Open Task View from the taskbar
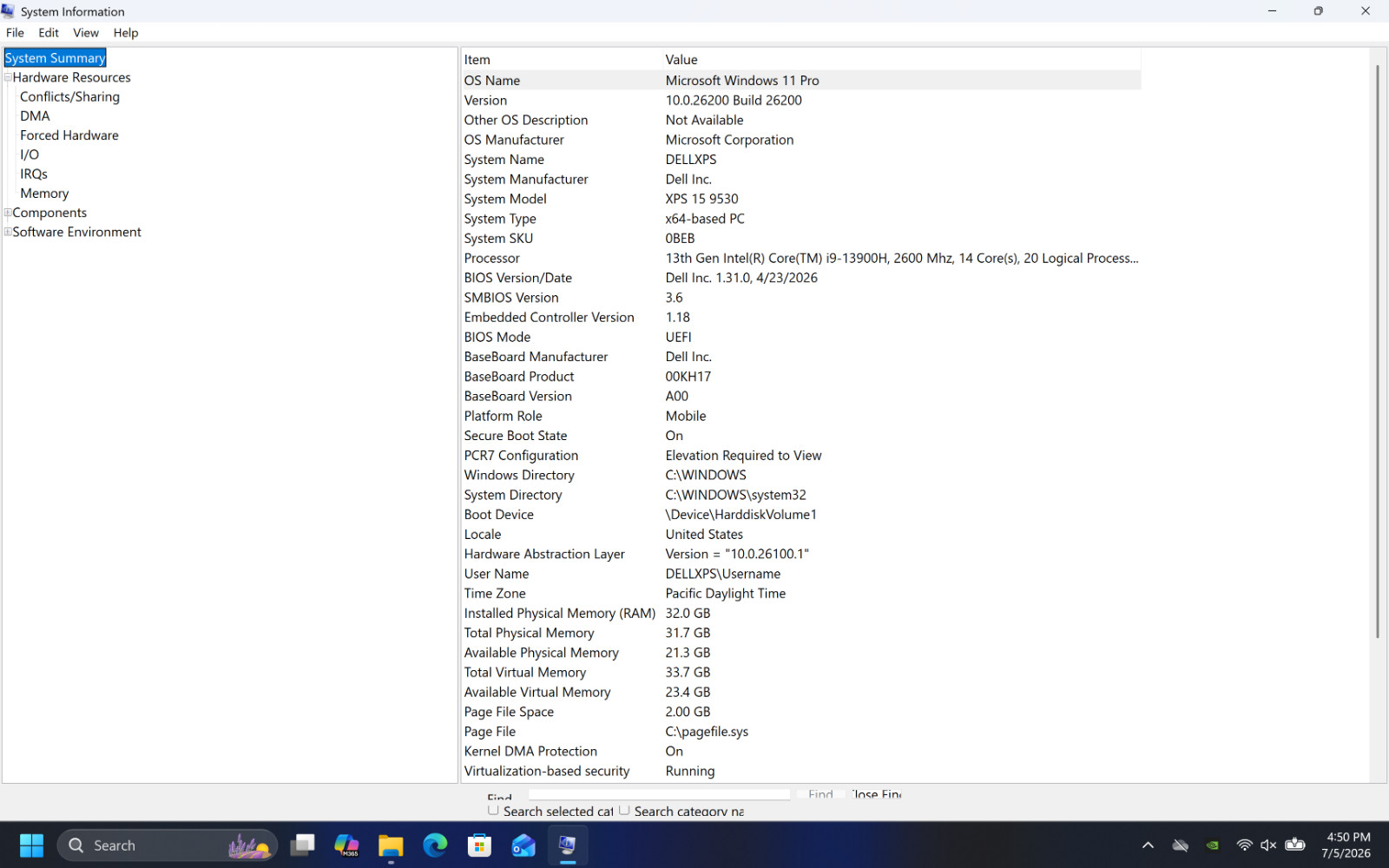The image size is (1389, 868). [x=302, y=845]
